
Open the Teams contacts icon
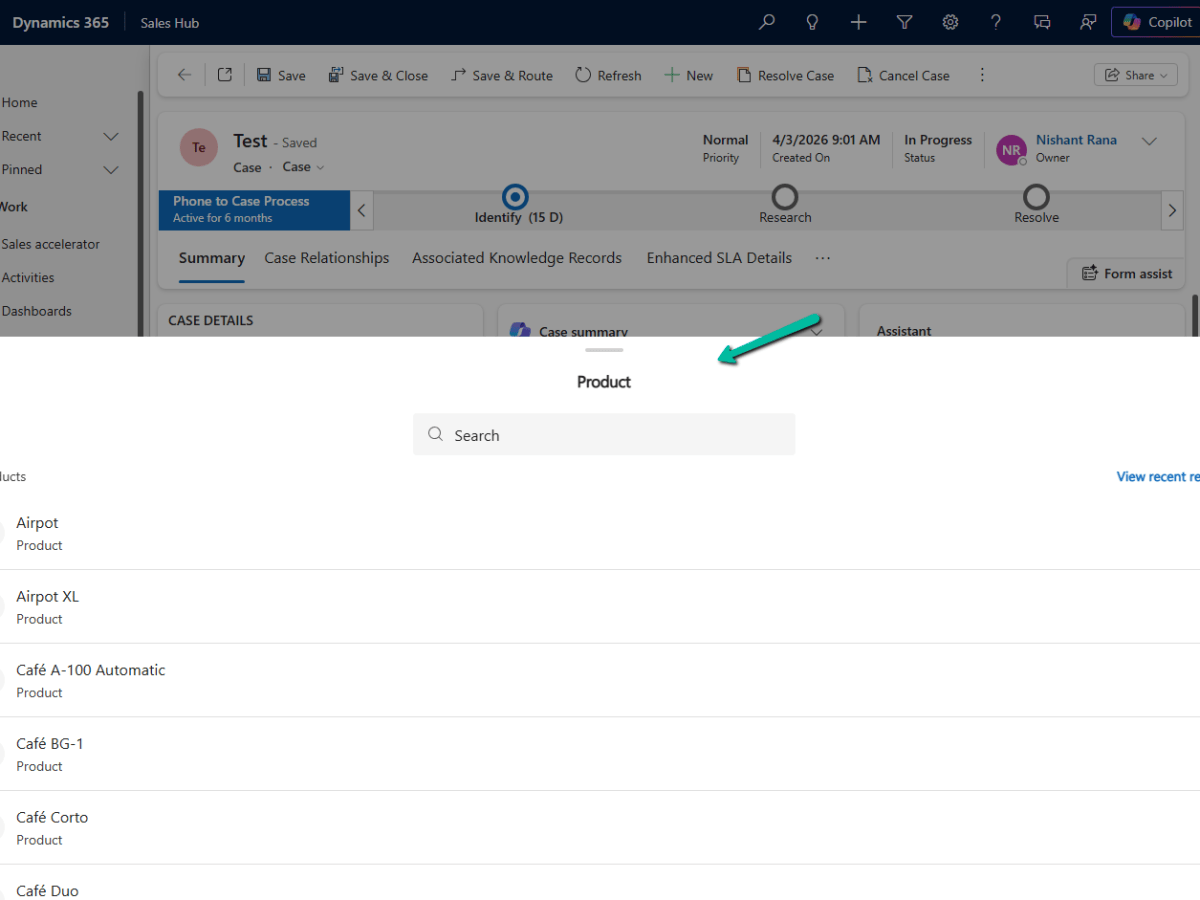[1088, 22]
